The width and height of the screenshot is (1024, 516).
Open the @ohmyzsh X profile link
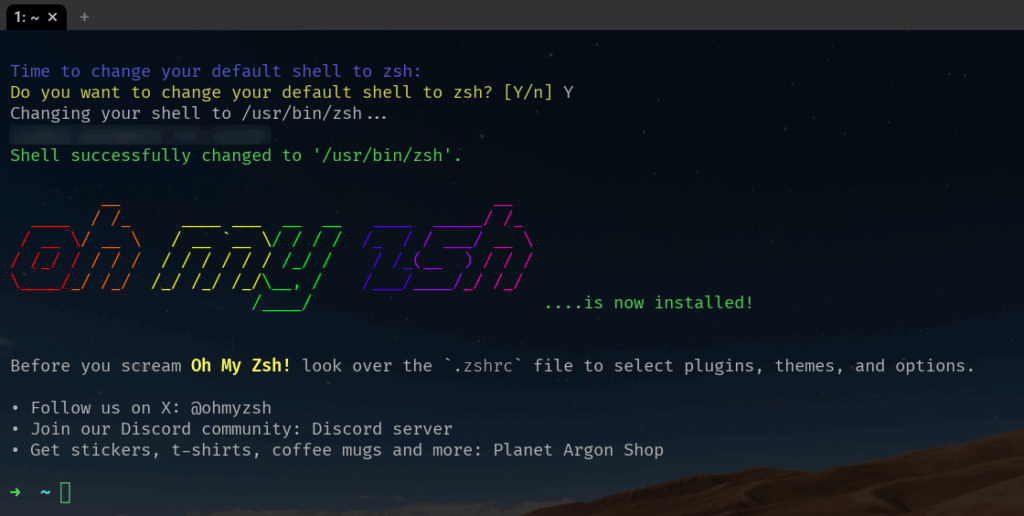point(231,408)
